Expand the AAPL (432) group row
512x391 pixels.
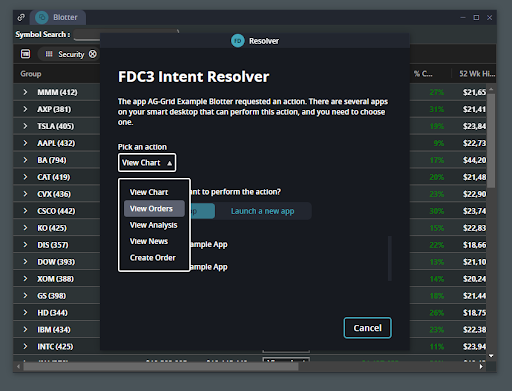(x=25, y=143)
